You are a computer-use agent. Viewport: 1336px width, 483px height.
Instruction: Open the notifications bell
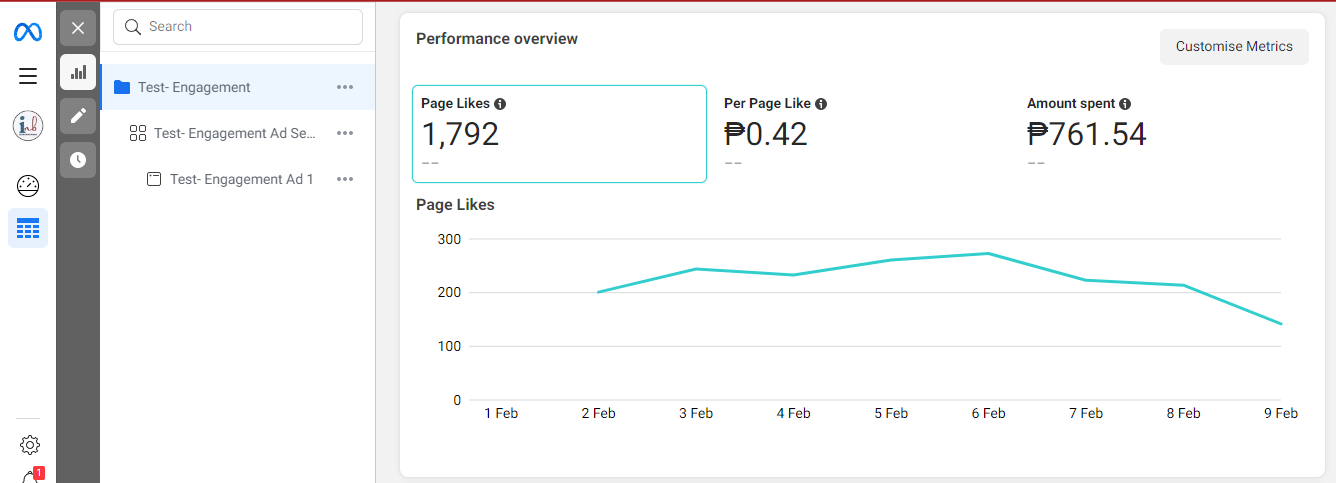[30, 477]
